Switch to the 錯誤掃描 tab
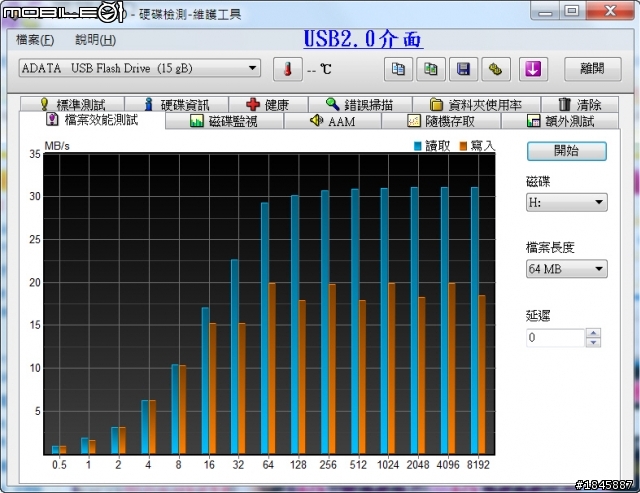Viewport: 640px width, 493px height. pos(360,105)
